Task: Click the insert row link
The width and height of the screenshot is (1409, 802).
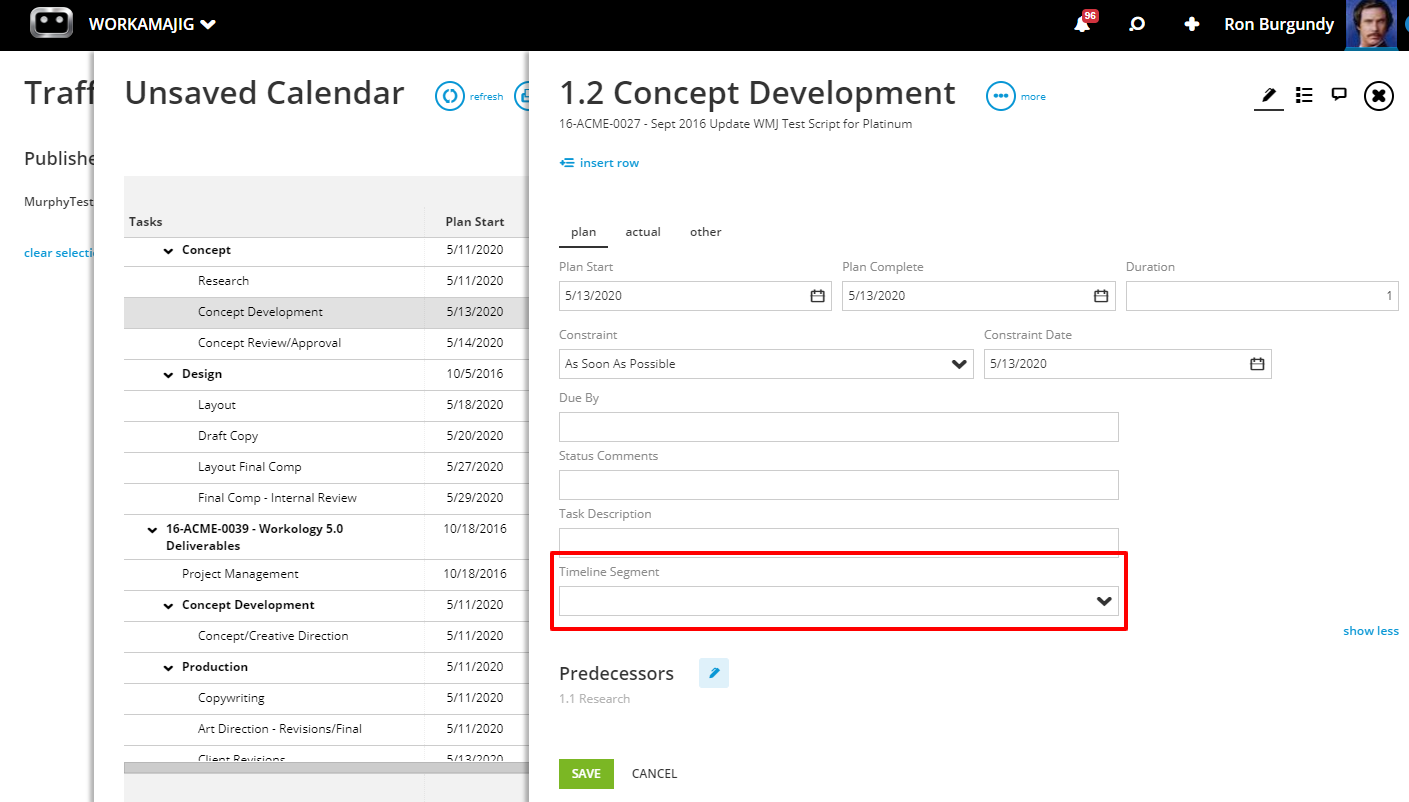Action: [x=600, y=163]
